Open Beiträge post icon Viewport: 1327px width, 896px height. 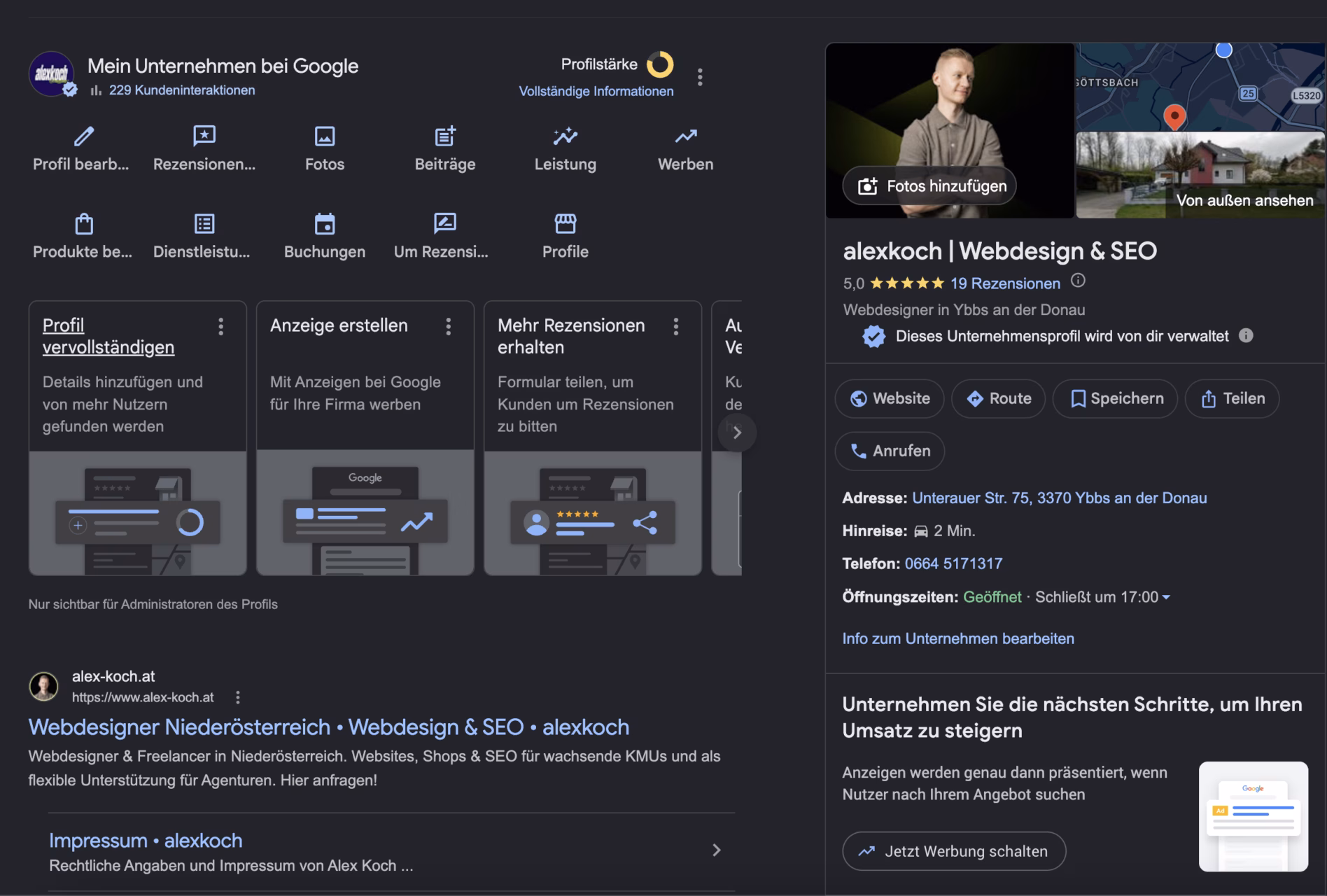(x=445, y=136)
